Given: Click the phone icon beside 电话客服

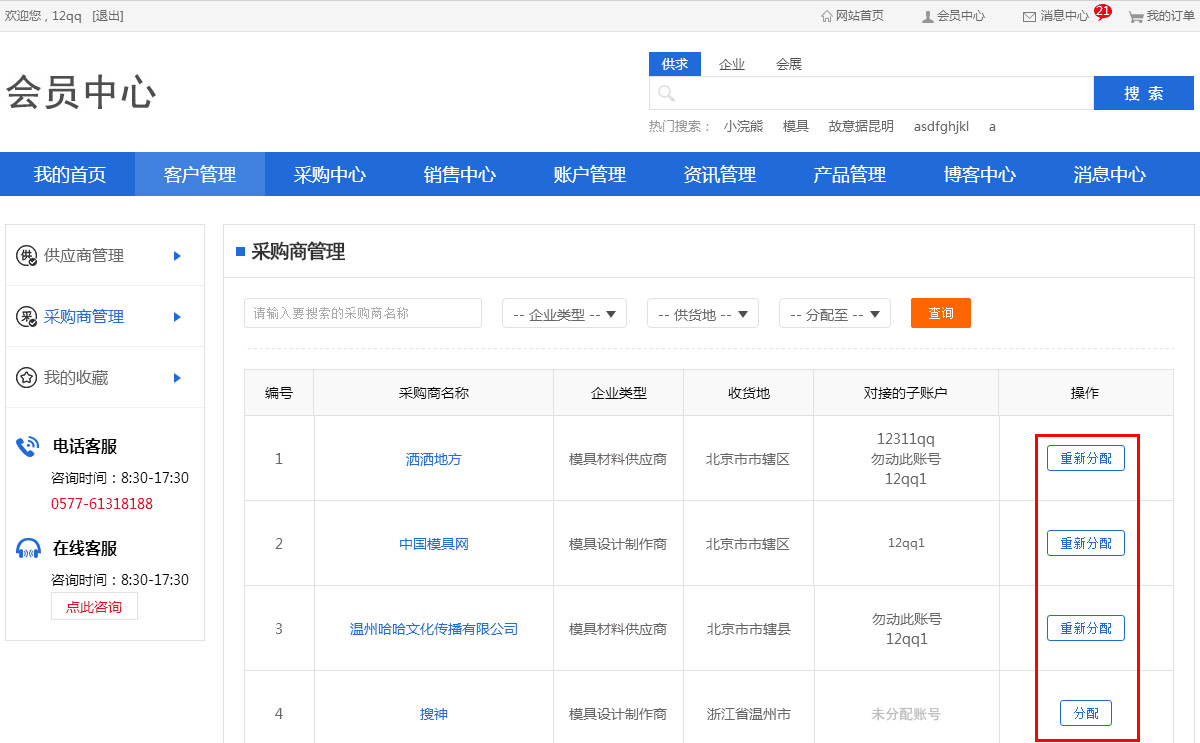Looking at the screenshot, I should pos(28,447).
